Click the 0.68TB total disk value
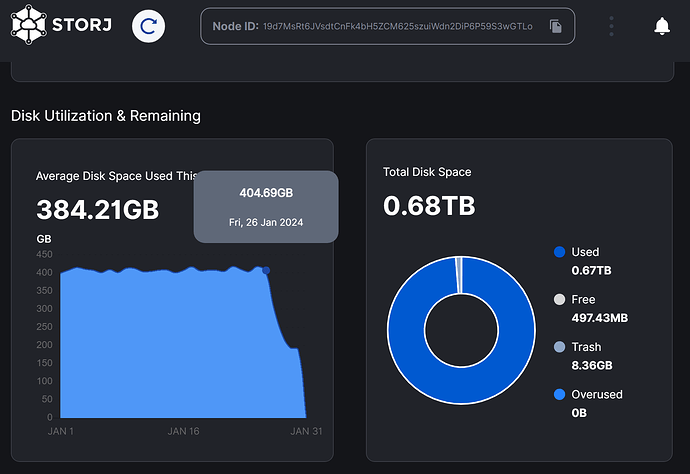The image size is (690, 474). click(429, 206)
